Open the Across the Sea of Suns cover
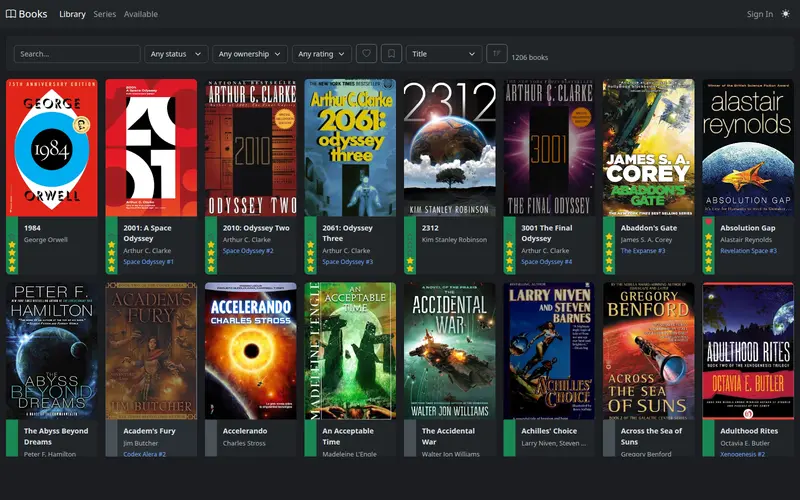 [648, 351]
